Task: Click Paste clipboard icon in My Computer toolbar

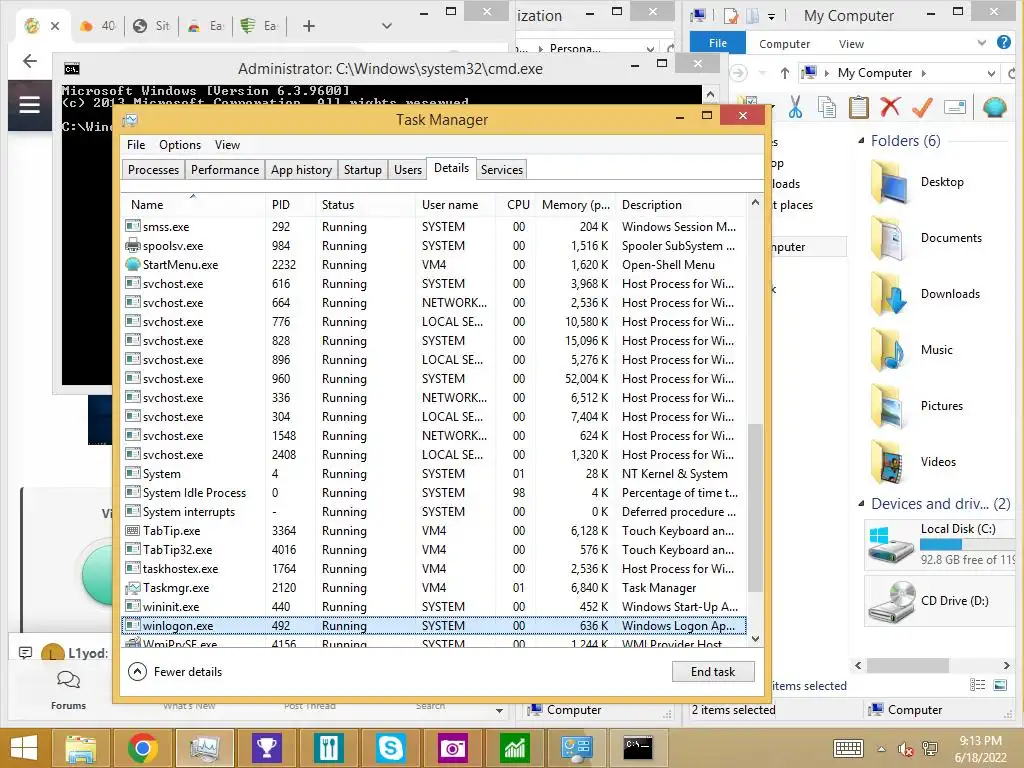Action: [858, 106]
